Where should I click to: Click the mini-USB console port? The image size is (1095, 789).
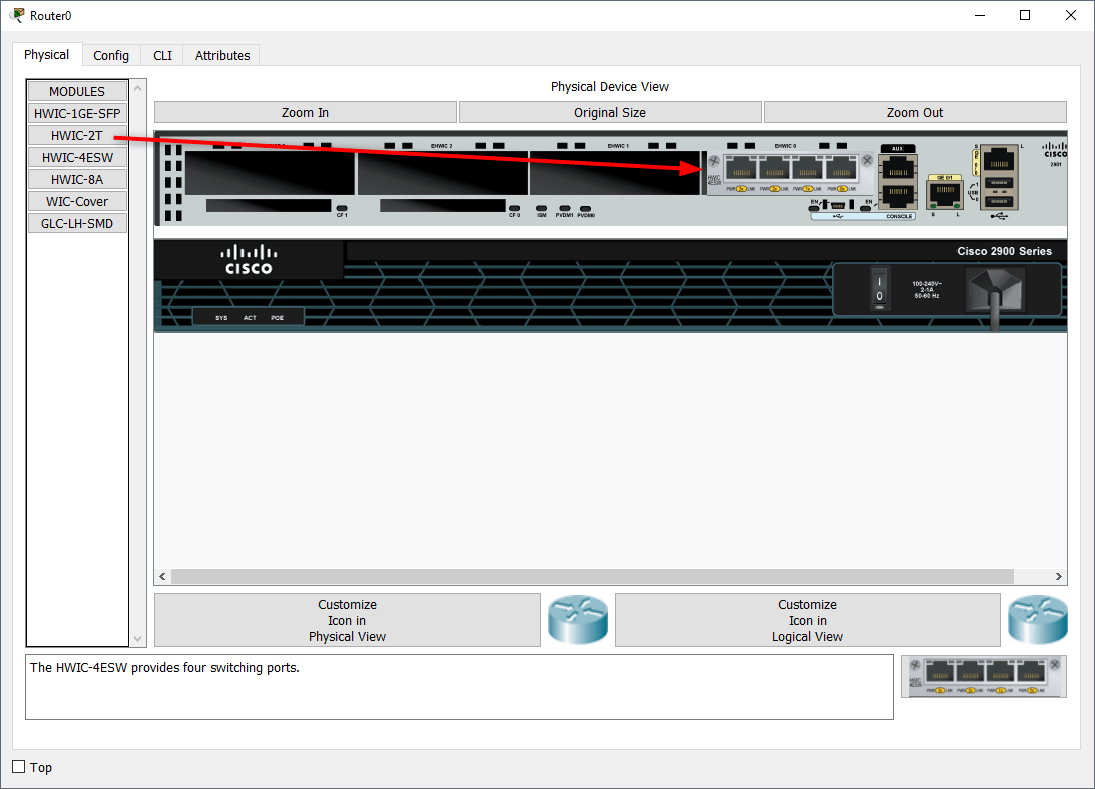pos(837,205)
